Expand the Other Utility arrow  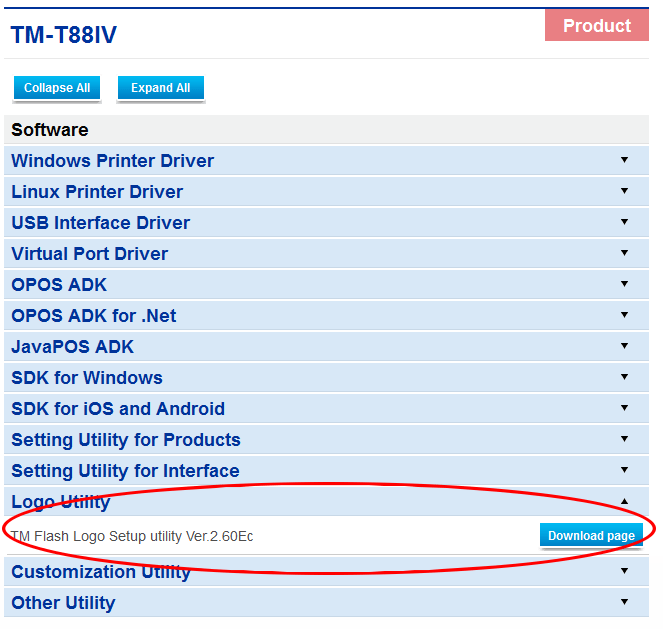click(624, 602)
